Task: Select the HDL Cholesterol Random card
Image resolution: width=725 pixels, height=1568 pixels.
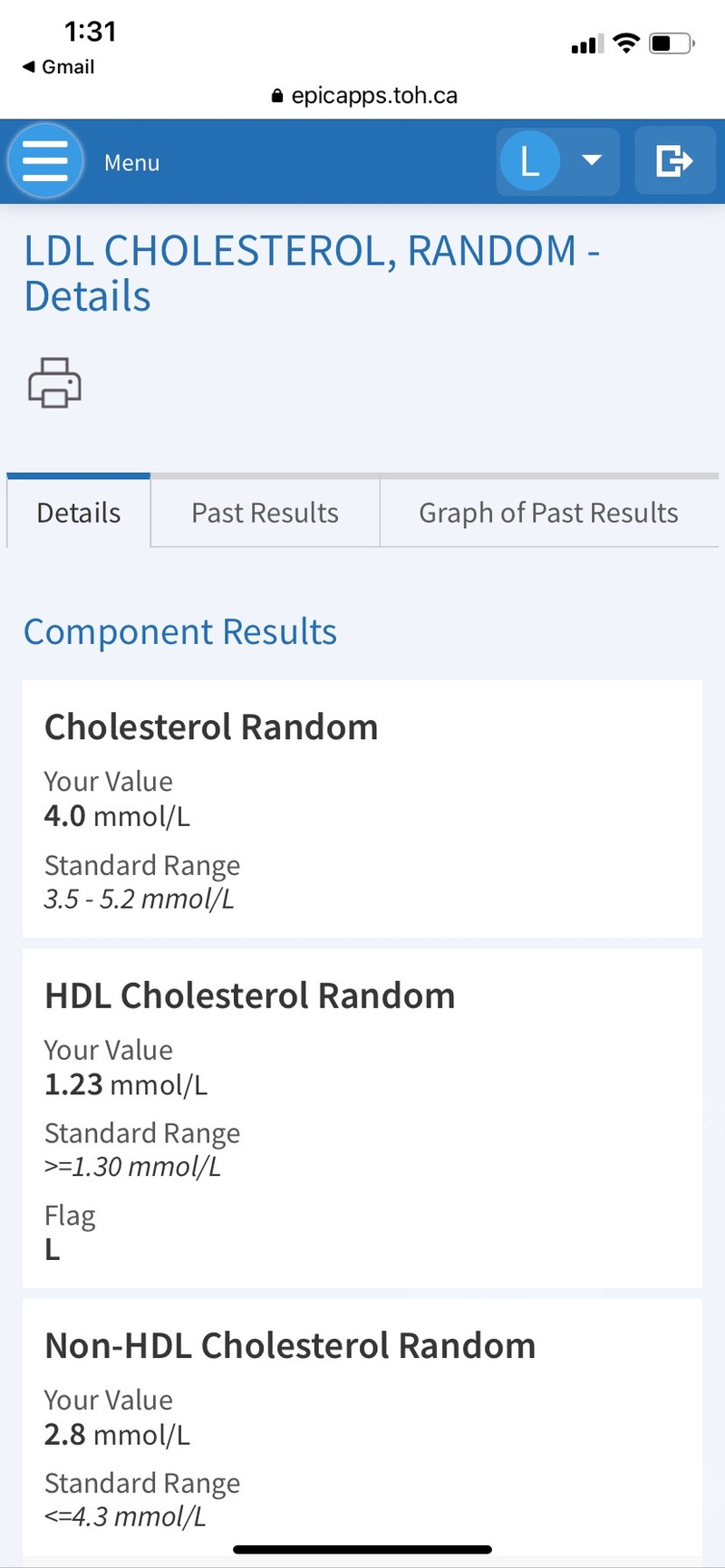Action: (x=362, y=1117)
